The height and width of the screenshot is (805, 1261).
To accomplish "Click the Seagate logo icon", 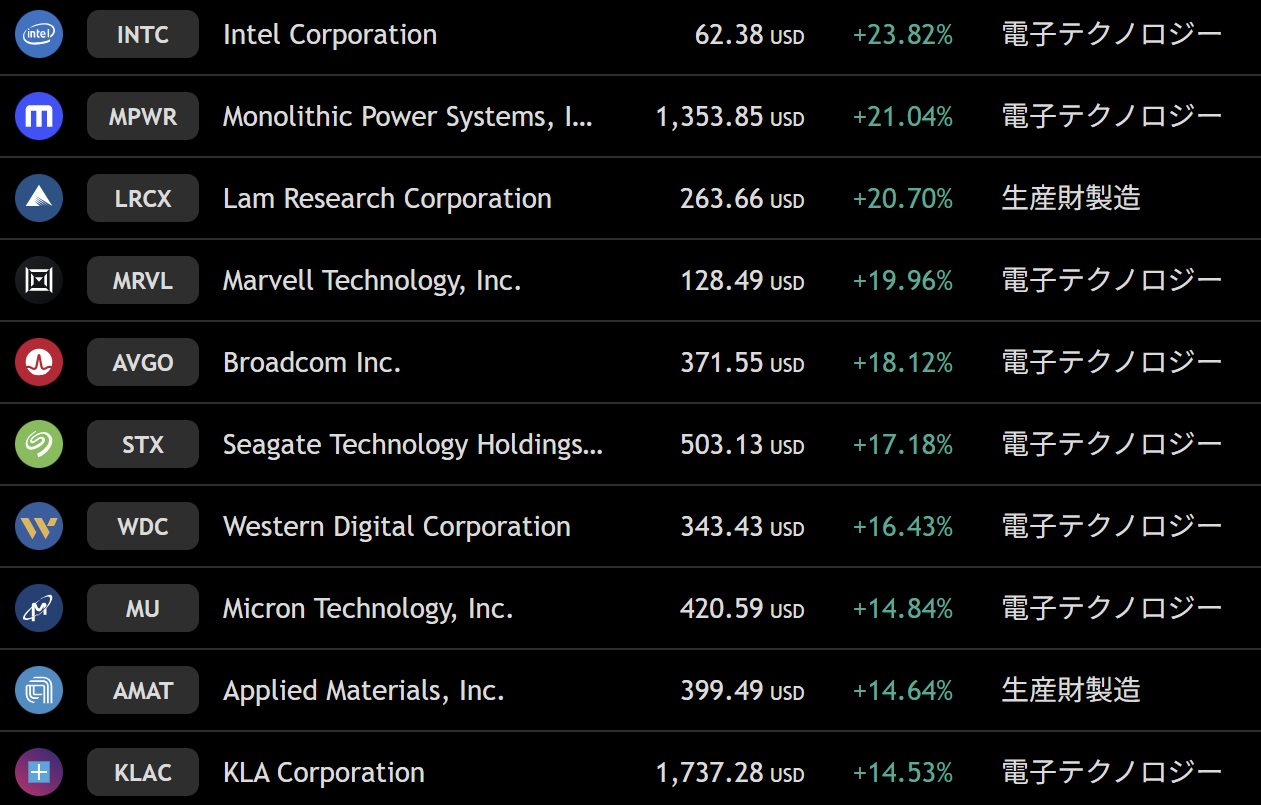I will (39, 445).
